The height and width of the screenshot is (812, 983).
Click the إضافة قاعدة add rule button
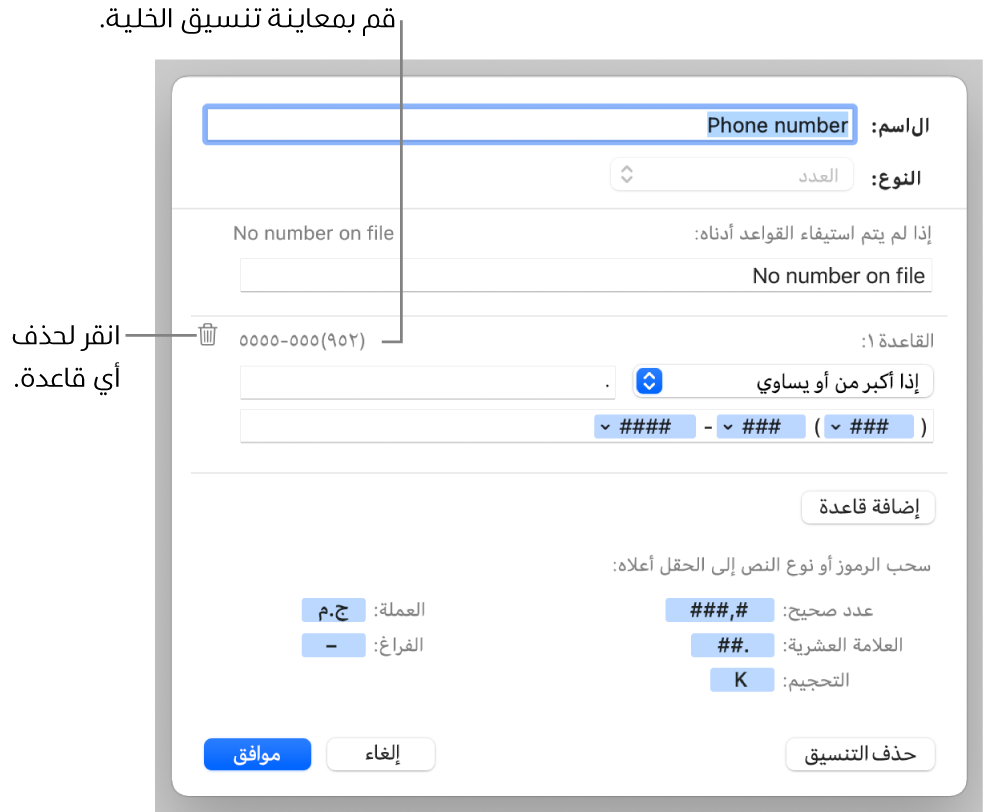pyautogui.click(x=867, y=507)
